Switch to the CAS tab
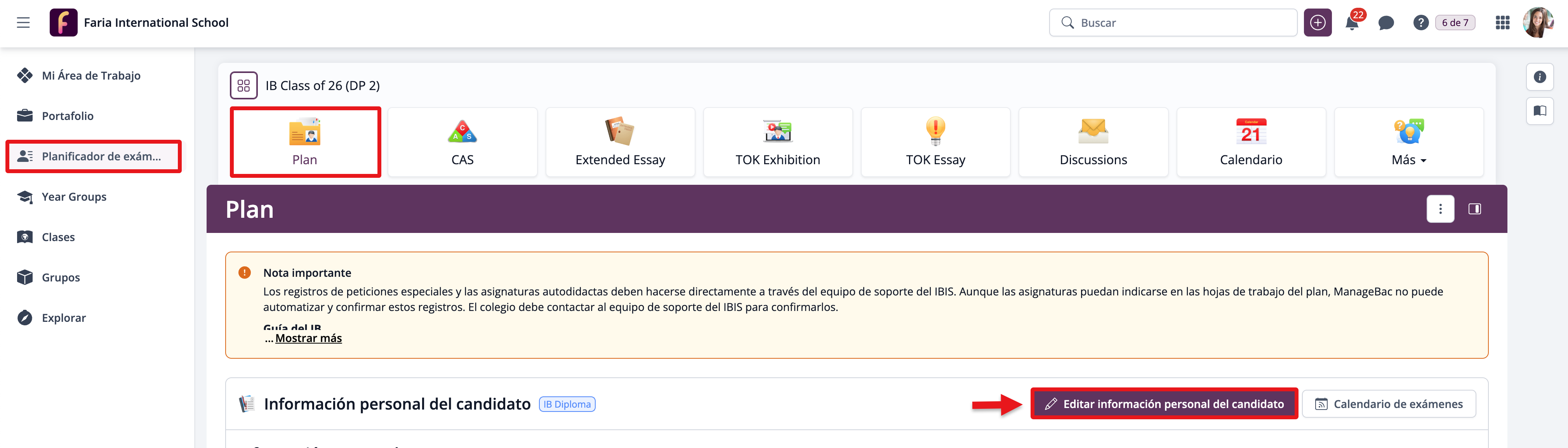The height and width of the screenshot is (448, 1568). click(x=462, y=142)
